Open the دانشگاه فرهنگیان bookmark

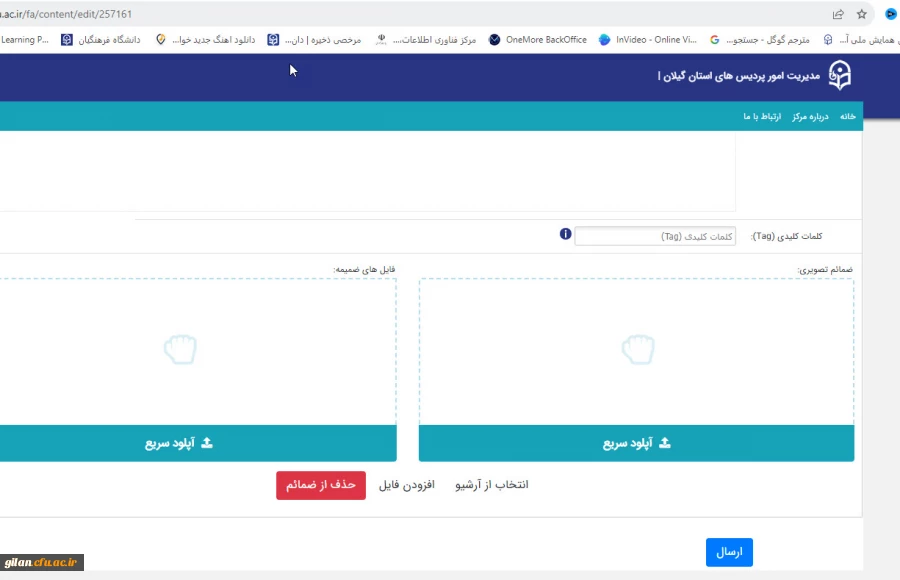(100, 38)
